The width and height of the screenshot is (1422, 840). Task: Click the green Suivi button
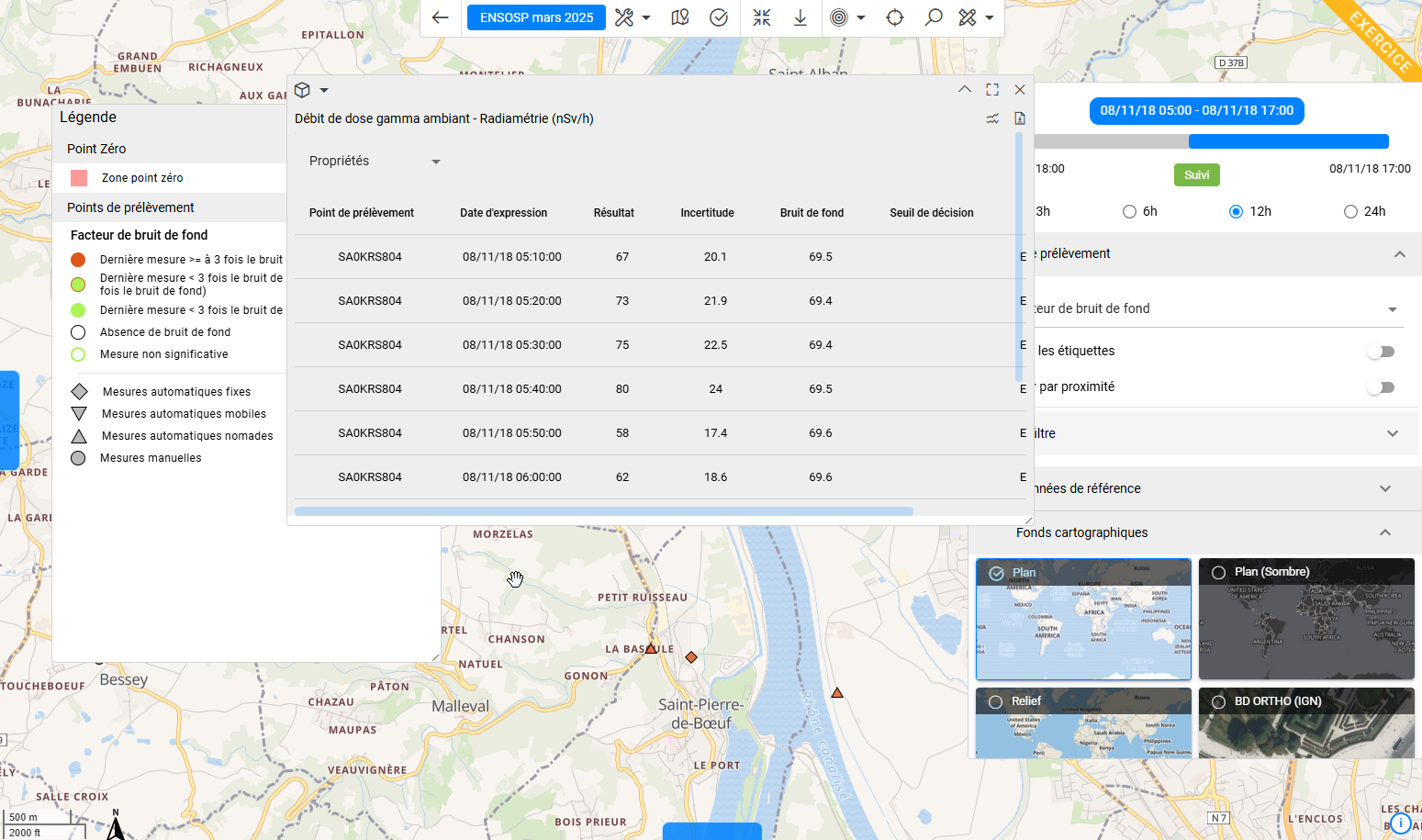(1196, 175)
